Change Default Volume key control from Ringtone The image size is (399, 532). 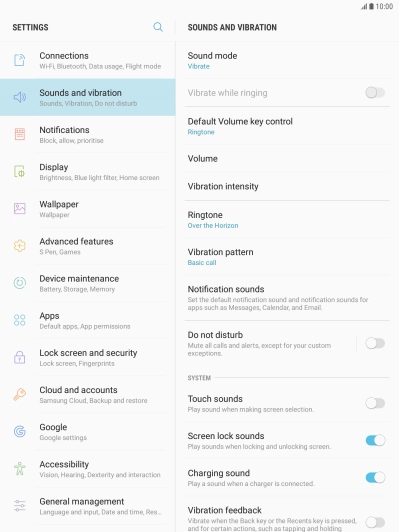pos(287,126)
